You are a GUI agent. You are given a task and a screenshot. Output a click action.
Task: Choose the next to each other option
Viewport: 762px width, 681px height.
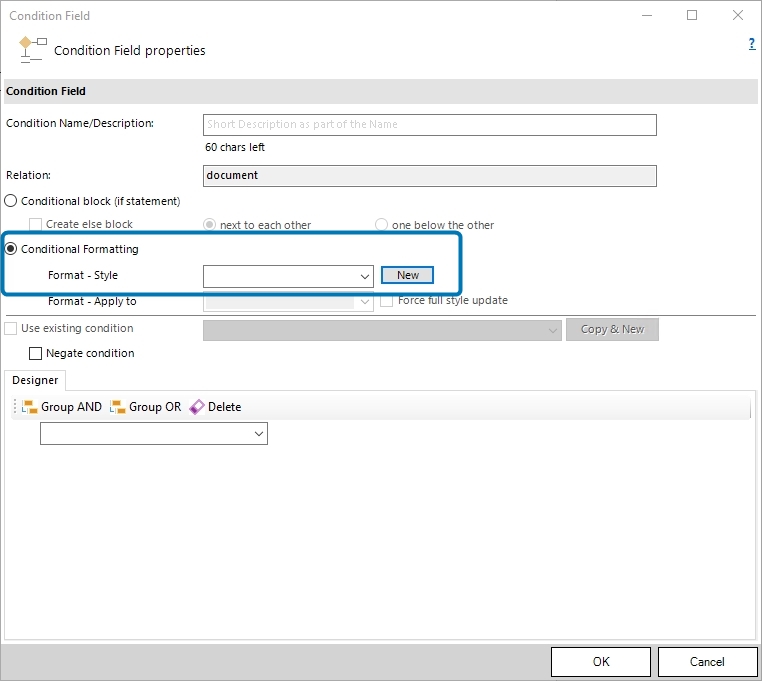tap(209, 225)
